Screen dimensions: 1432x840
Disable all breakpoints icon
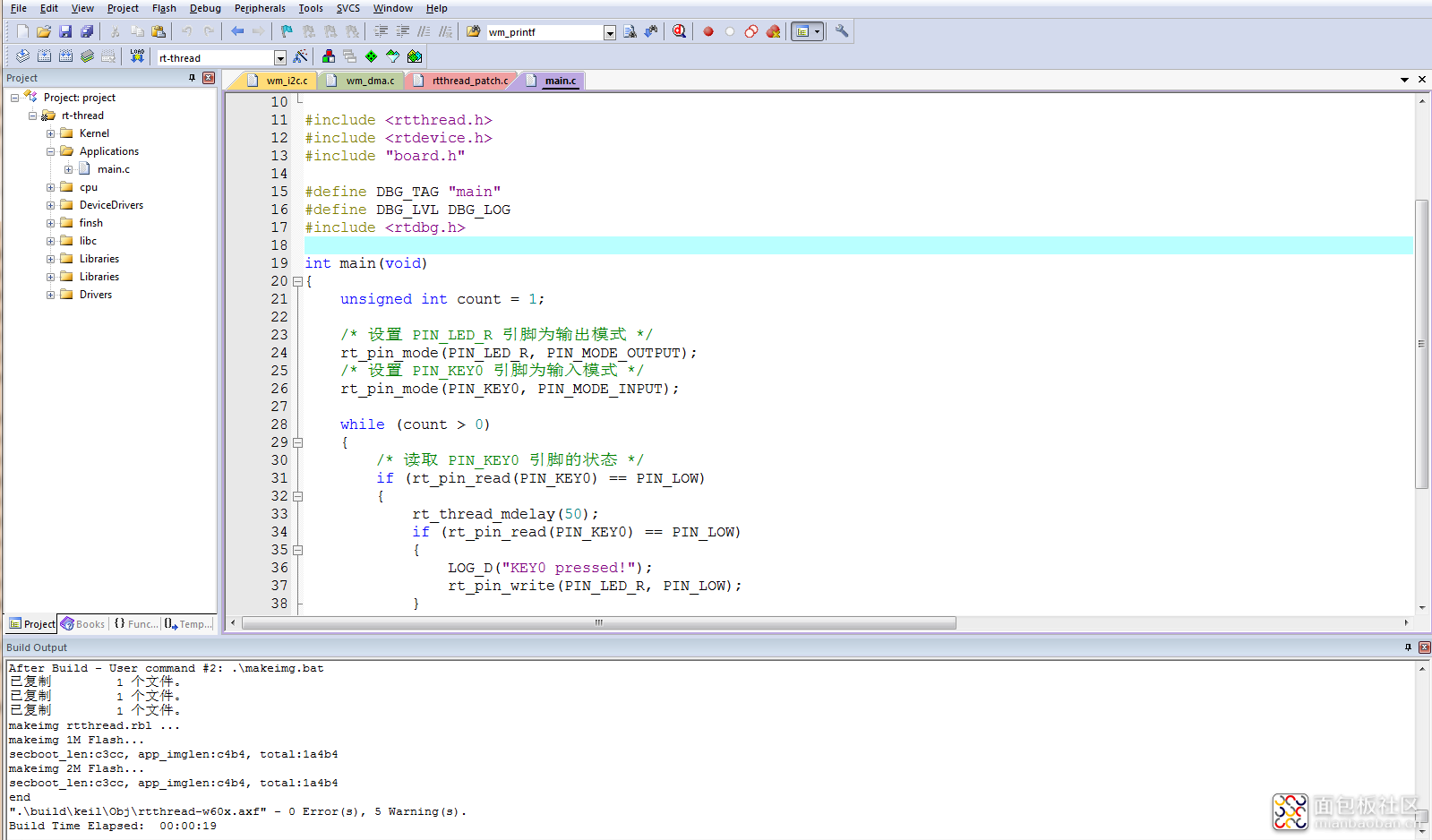(751, 31)
